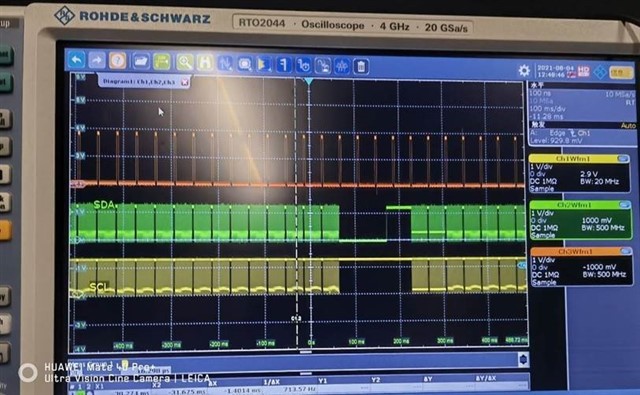The height and width of the screenshot is (395, 640).
Task: Click the toolbar icon left of FFT
Action: point(322,66)
